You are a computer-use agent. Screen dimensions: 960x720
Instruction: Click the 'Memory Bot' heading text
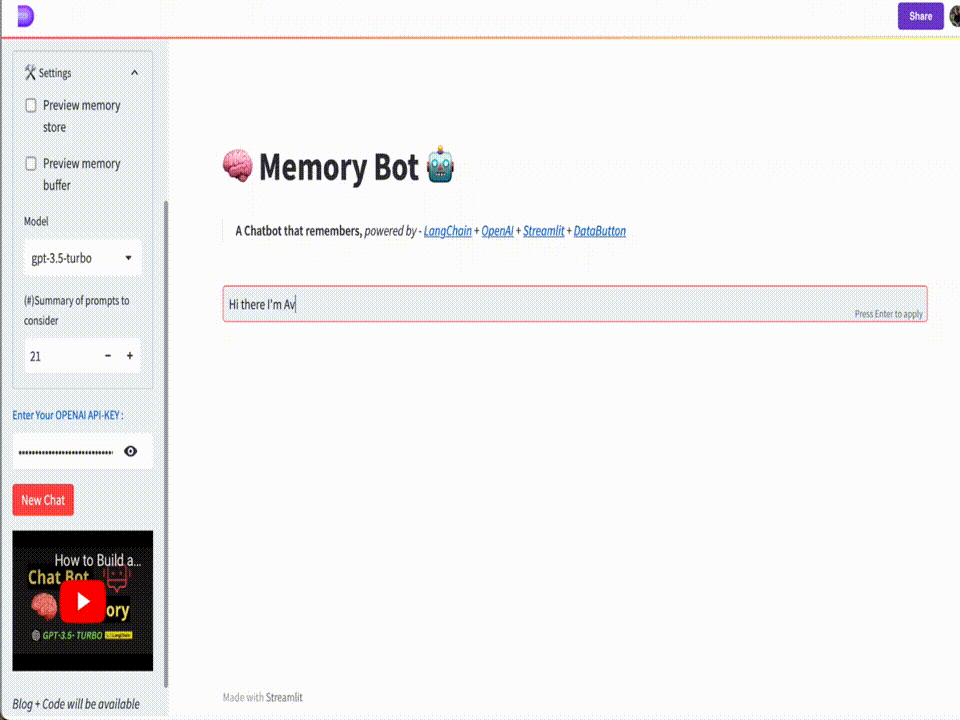tap(339, 167)
